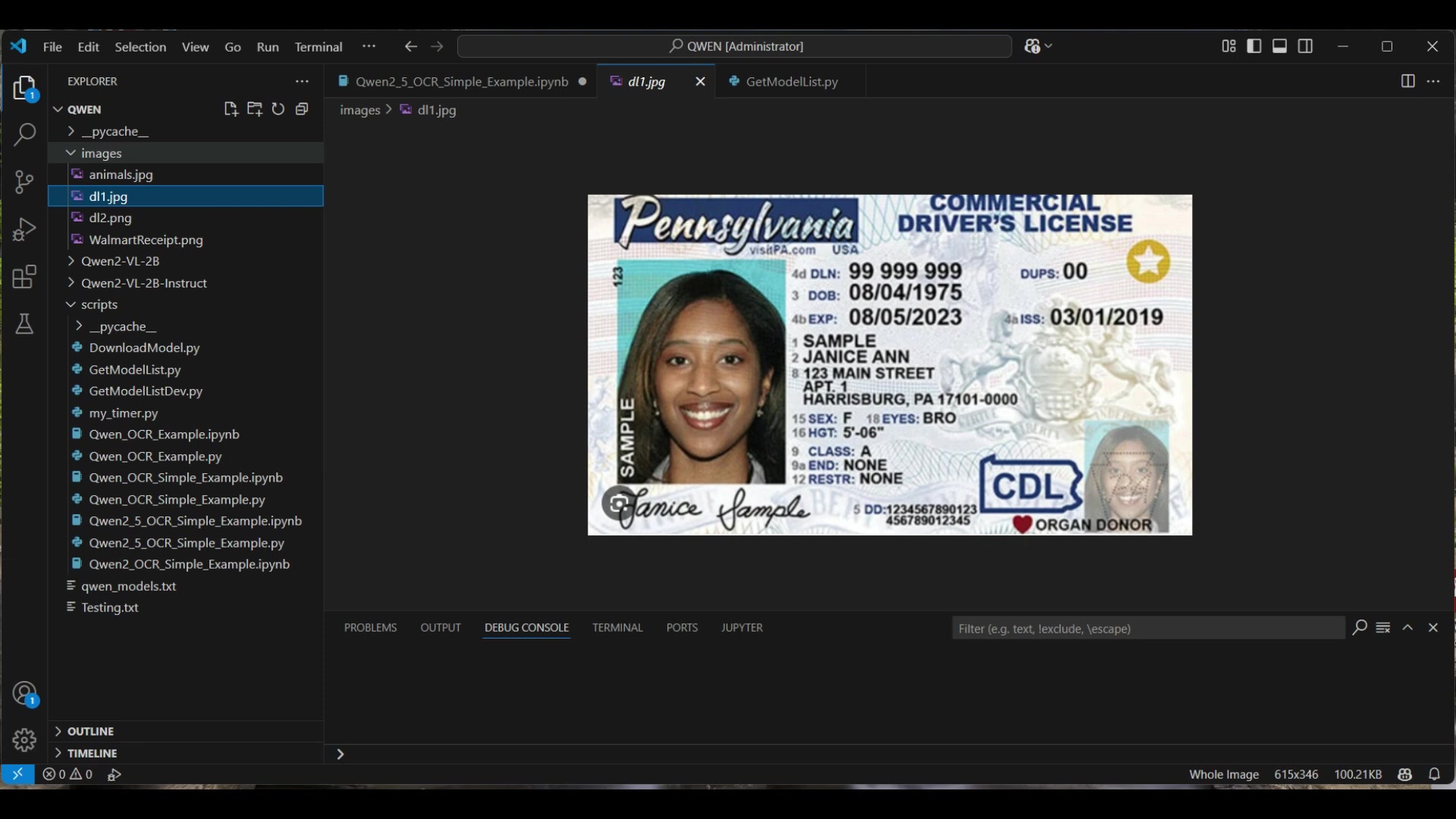Image resolution: width=1456 pixels, height=819 pixels.
Task: Click the 'images' breadcrumb link
Action: [x=359, y=110]
